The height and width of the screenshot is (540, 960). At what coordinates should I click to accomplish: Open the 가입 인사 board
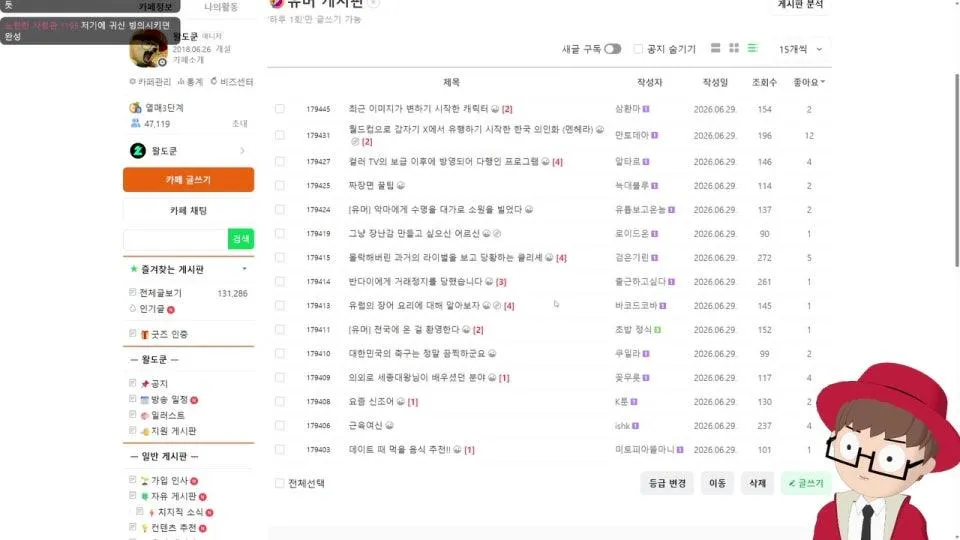[x=169, y=481]
